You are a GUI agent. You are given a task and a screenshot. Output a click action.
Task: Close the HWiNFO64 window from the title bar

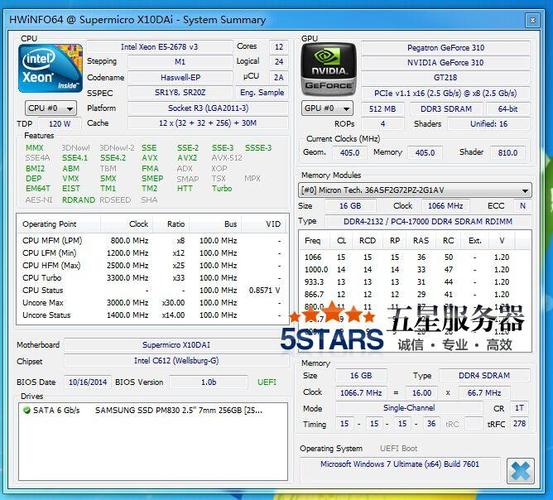(532, 20)
